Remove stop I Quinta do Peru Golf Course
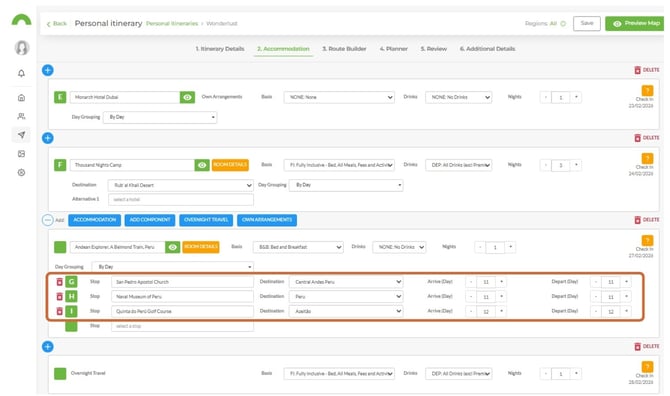The image size is (670, 396). coord(59,311)
